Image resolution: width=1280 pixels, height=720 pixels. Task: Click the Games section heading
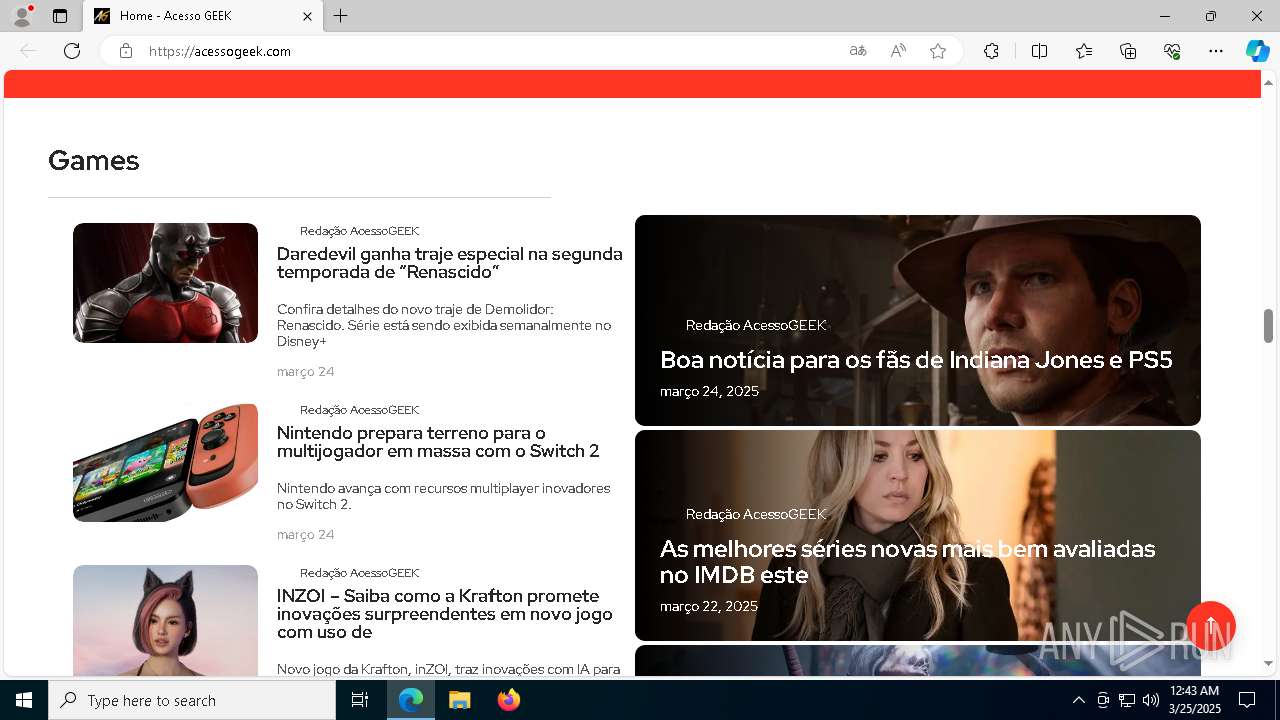point(93,160)
